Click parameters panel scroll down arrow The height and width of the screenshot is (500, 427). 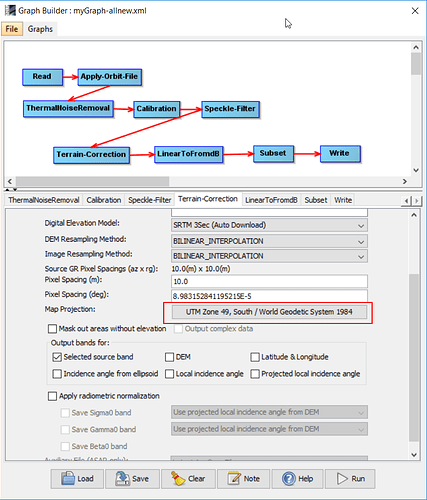coord(414,455)
